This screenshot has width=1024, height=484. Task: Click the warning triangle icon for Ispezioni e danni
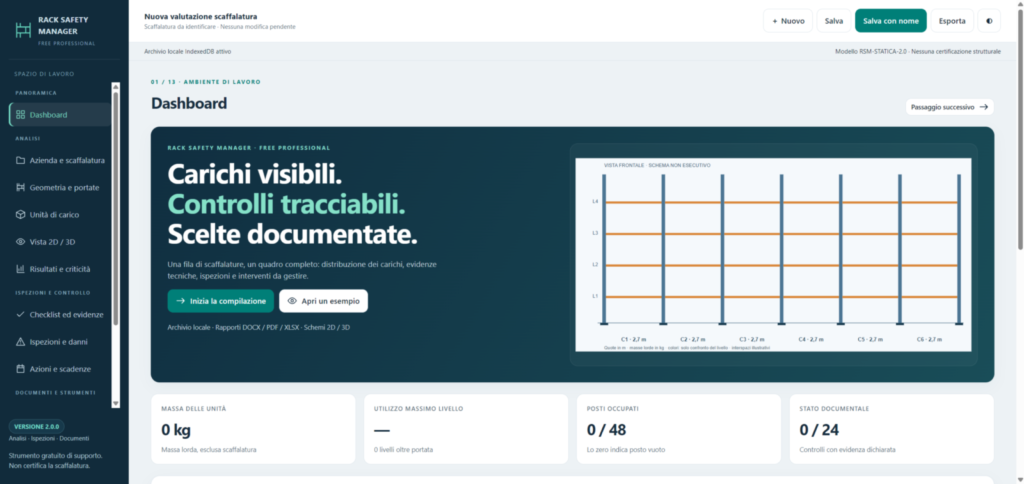[20, 342]
